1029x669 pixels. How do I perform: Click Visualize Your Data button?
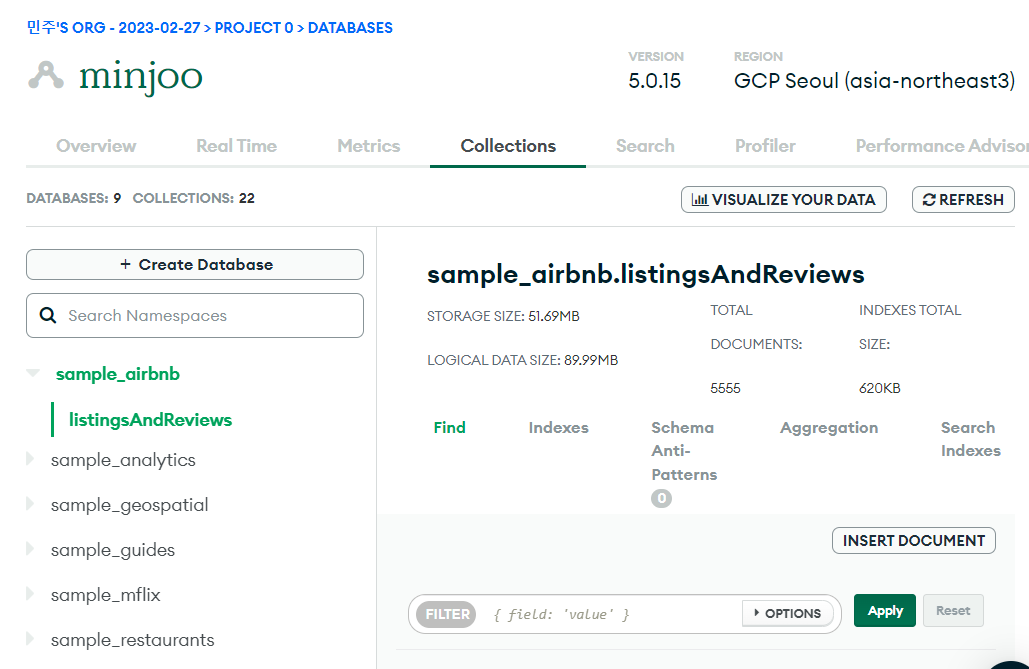(784, 200)
